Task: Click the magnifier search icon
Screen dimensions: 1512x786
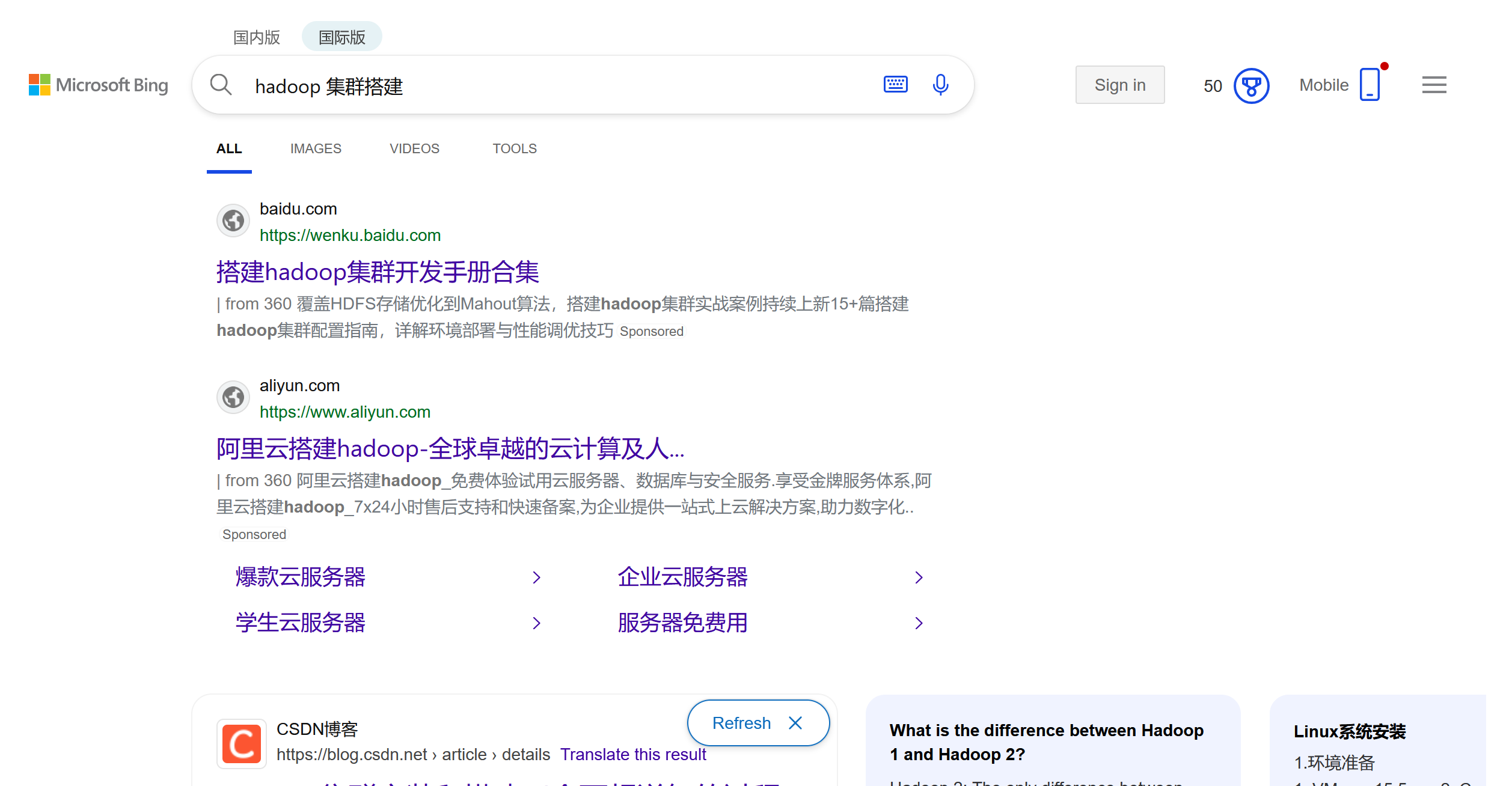Action: click(x=221, y=85)
